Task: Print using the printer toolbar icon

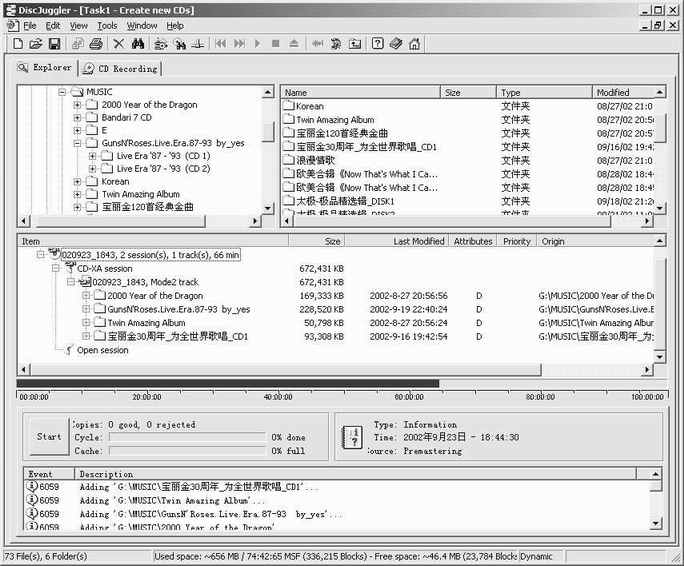Action: coord(96,44)
